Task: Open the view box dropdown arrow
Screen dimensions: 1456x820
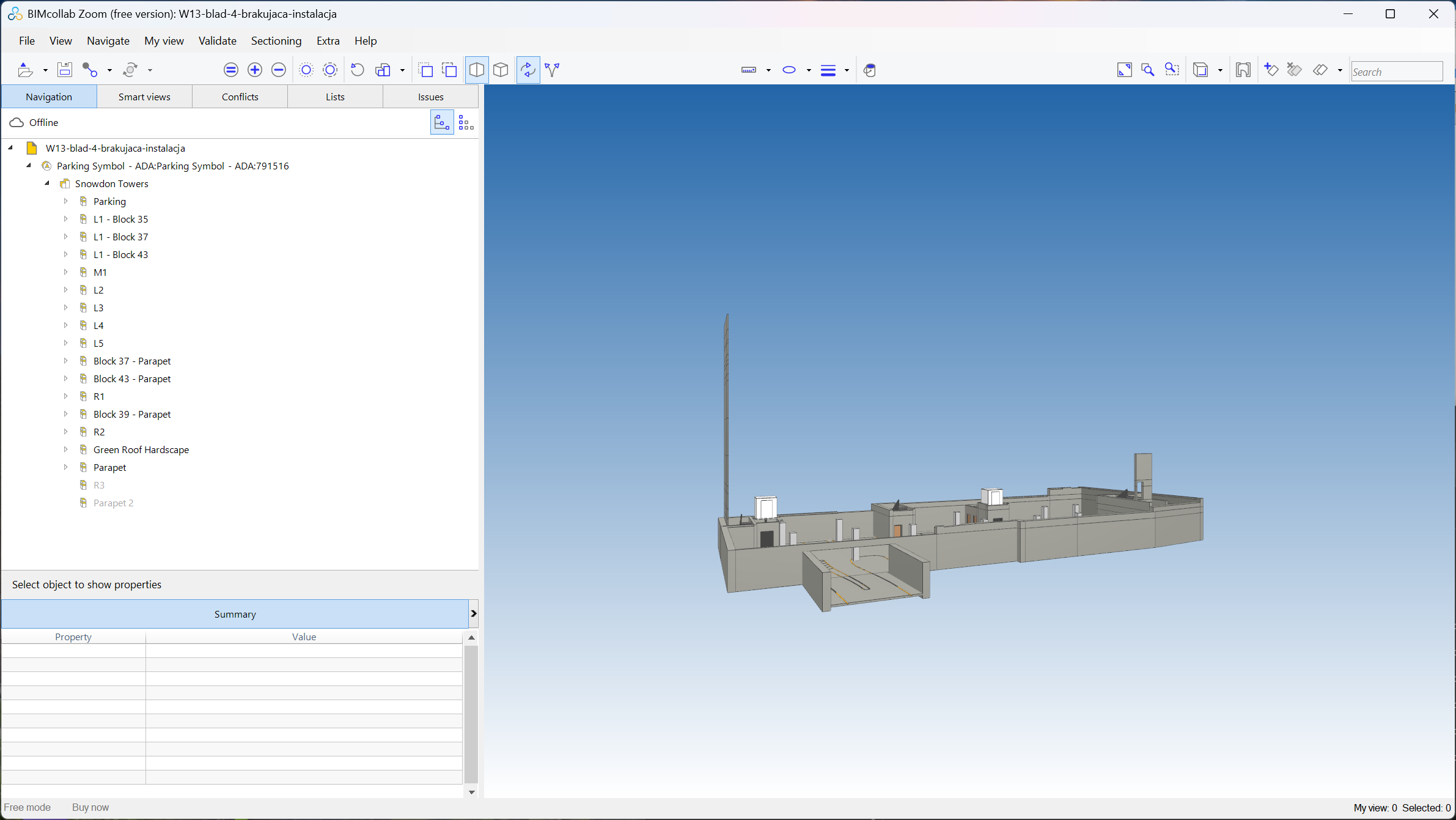Action: click(x=1220, y=70)
